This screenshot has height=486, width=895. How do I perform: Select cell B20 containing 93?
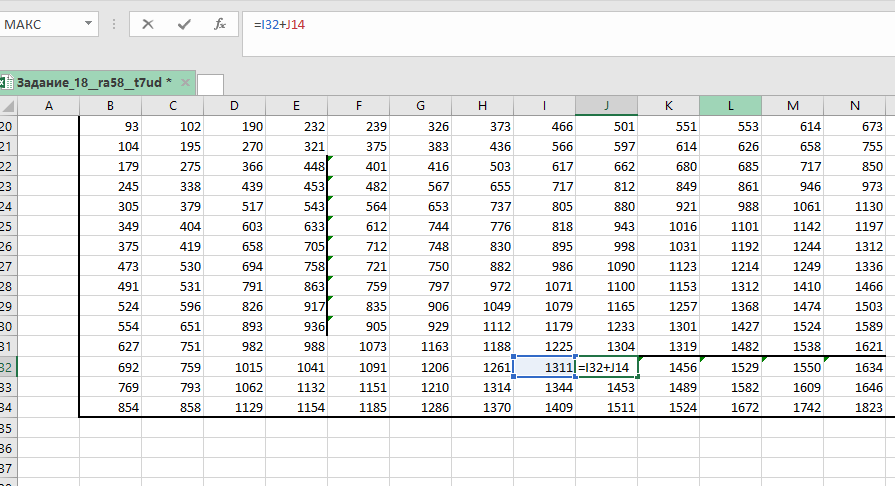tap(110, 127)
